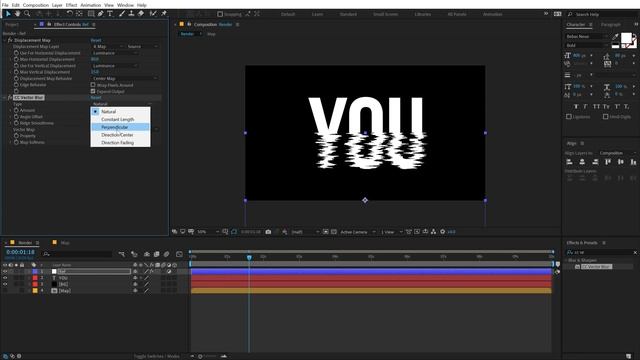Hide the YOU text layer
The image size is (640, 360).
(x=5, y=278)
